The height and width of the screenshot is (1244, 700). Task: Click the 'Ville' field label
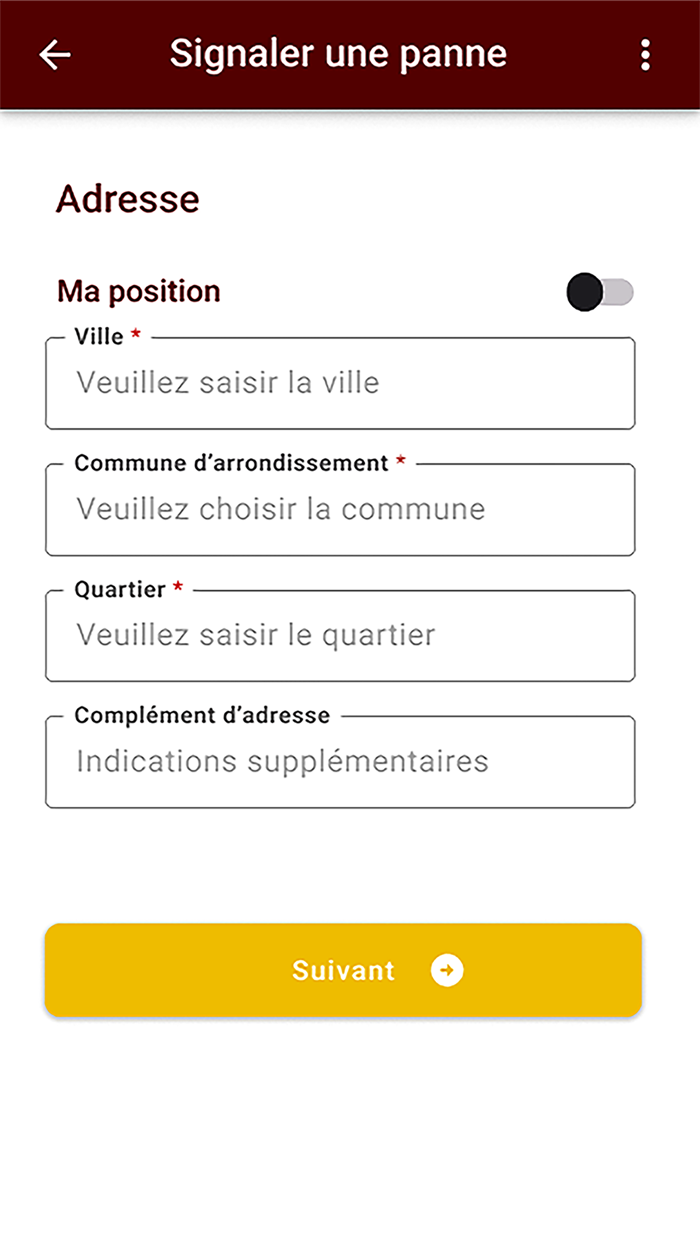click(x=99, y=337)
